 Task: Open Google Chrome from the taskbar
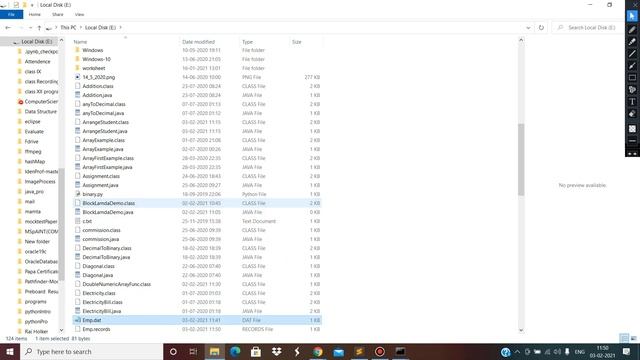[318, 351]
